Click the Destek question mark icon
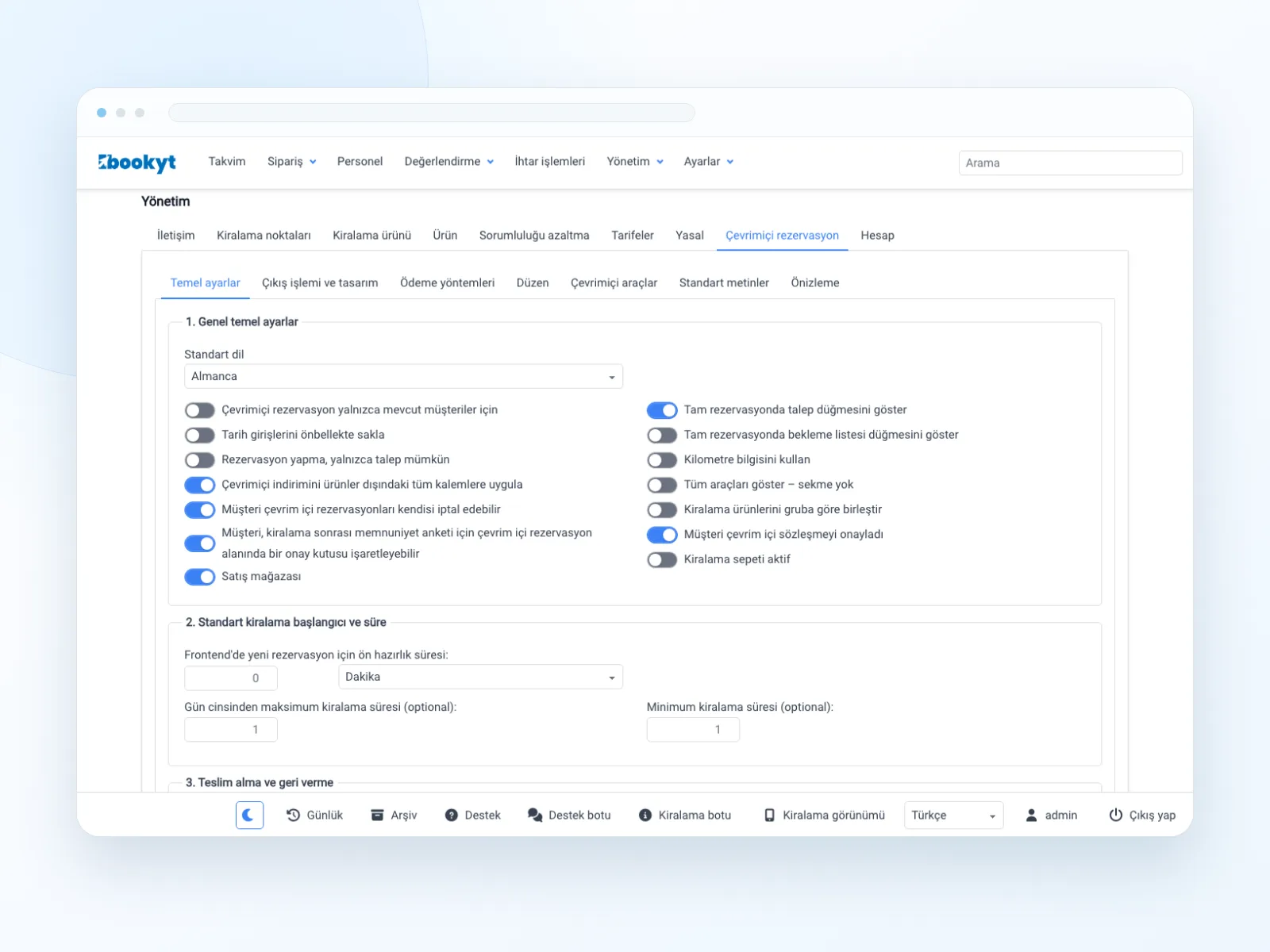The height and width of the screenshot is (952, 1270). 452,815
